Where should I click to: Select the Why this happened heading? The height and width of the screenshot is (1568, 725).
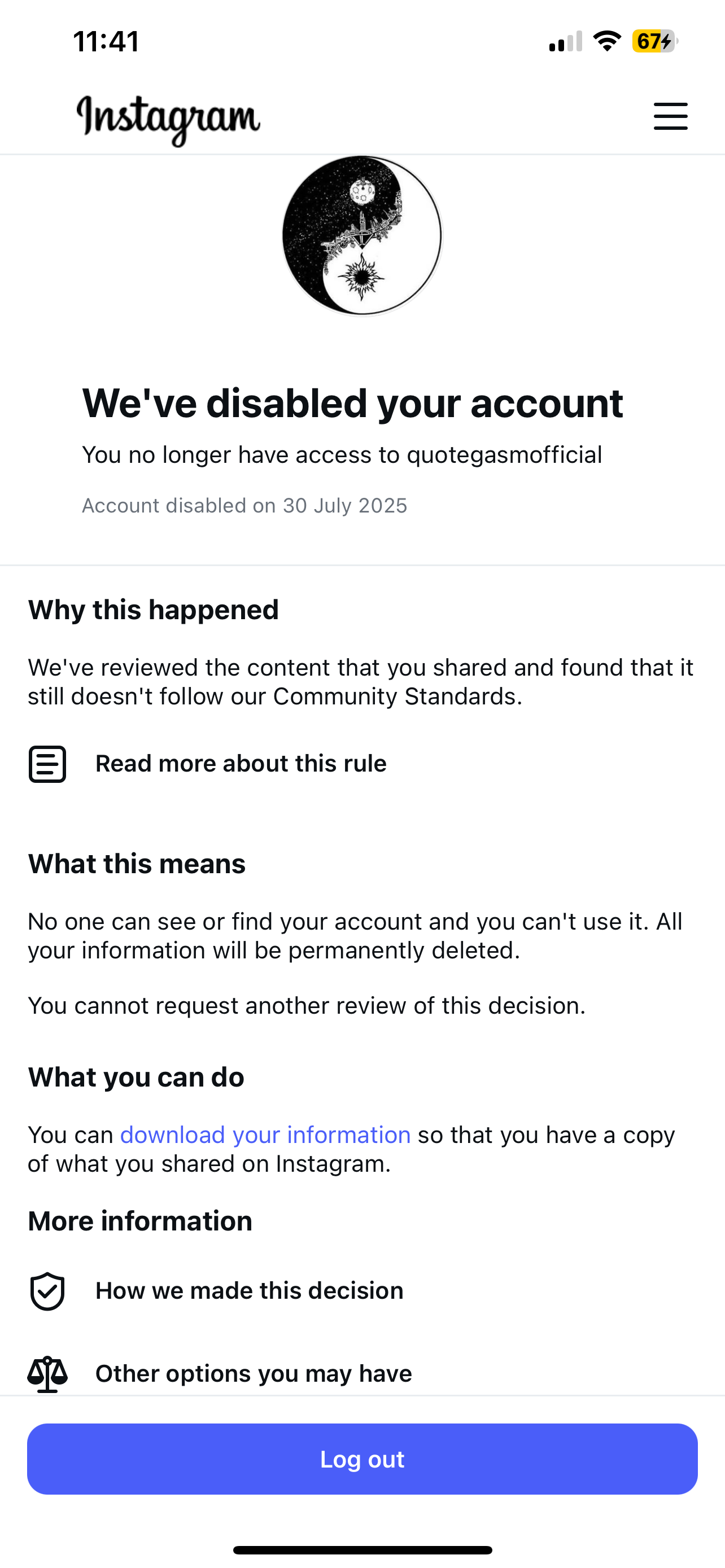pos(154,609)
